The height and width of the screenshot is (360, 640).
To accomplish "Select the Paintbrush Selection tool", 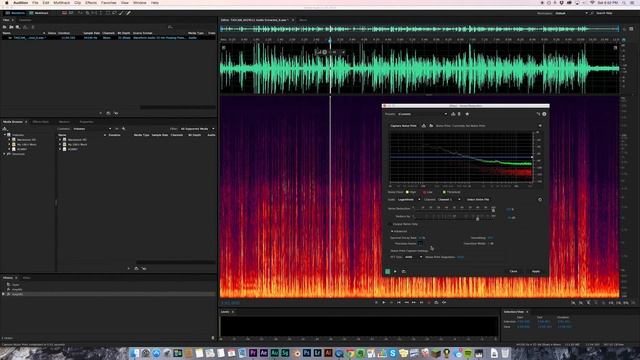I will tap(121, 13).
